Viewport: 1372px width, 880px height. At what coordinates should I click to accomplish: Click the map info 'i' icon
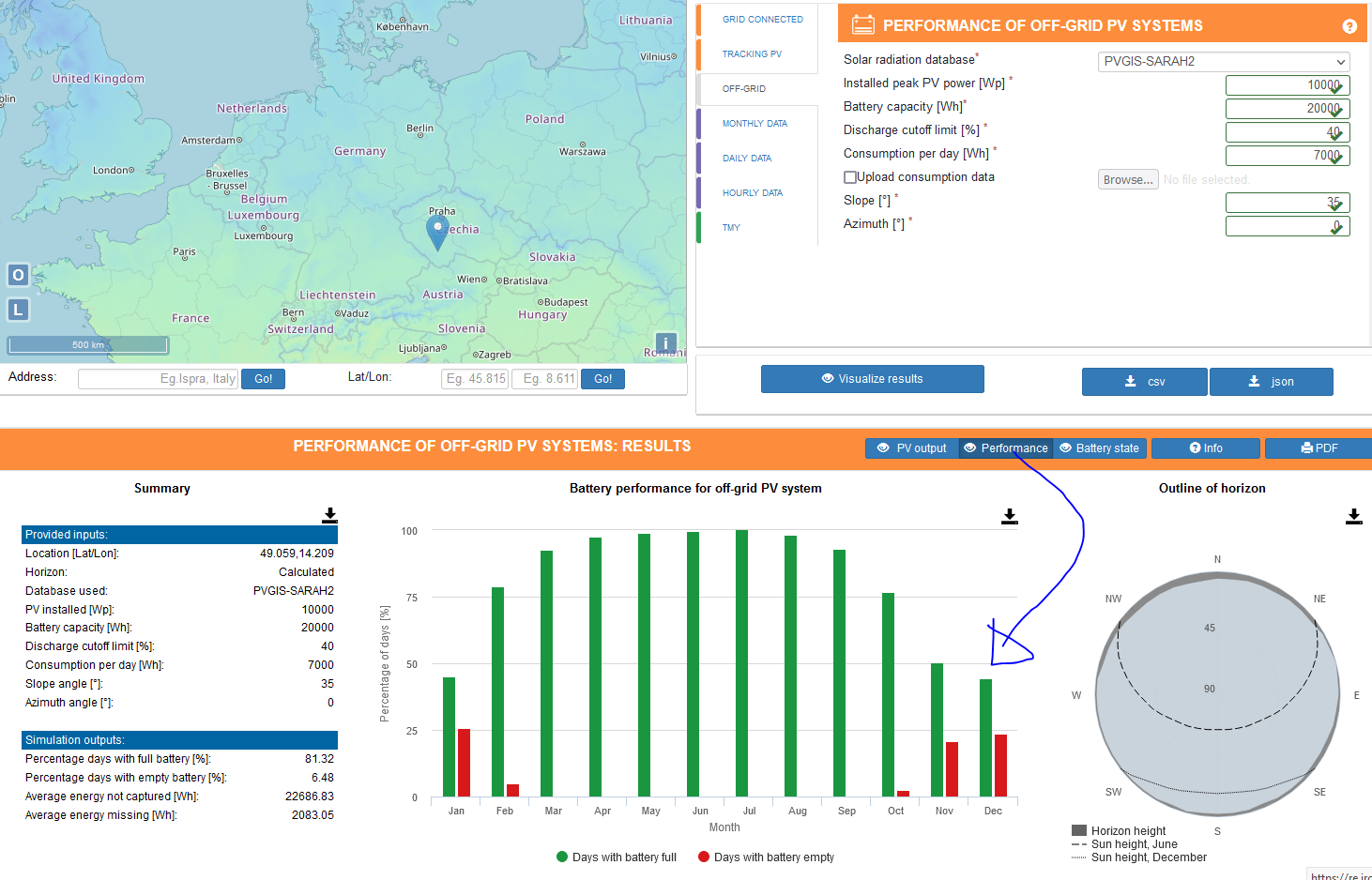(665, 343)
